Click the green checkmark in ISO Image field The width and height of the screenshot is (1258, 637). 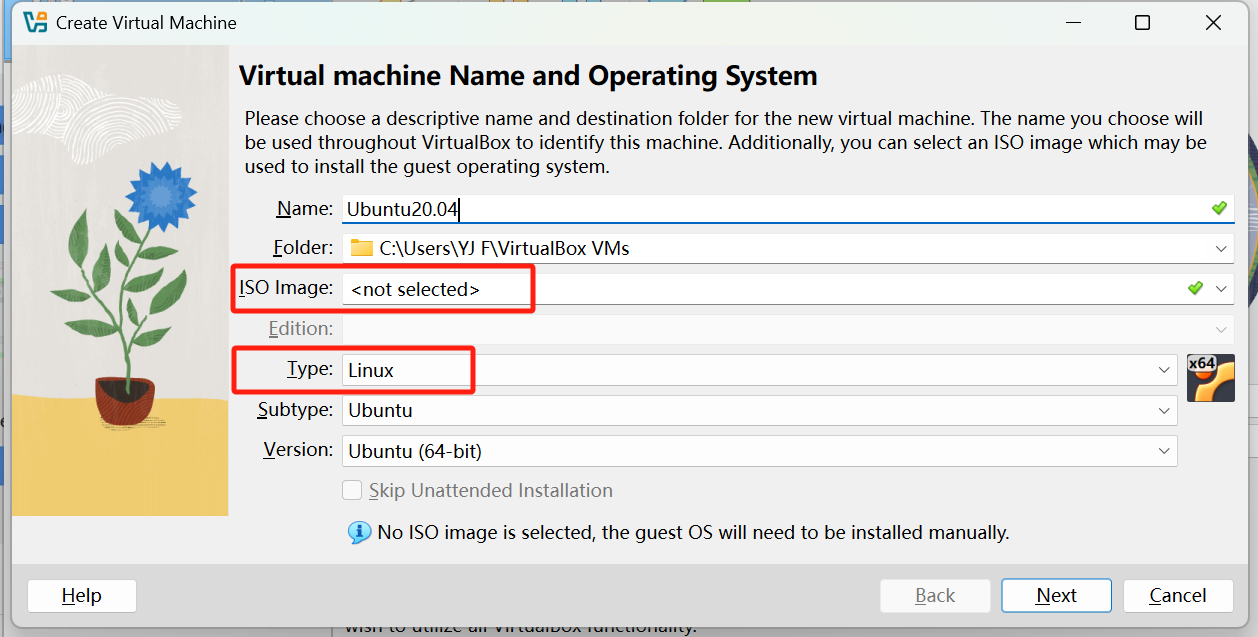point(1195,288)
